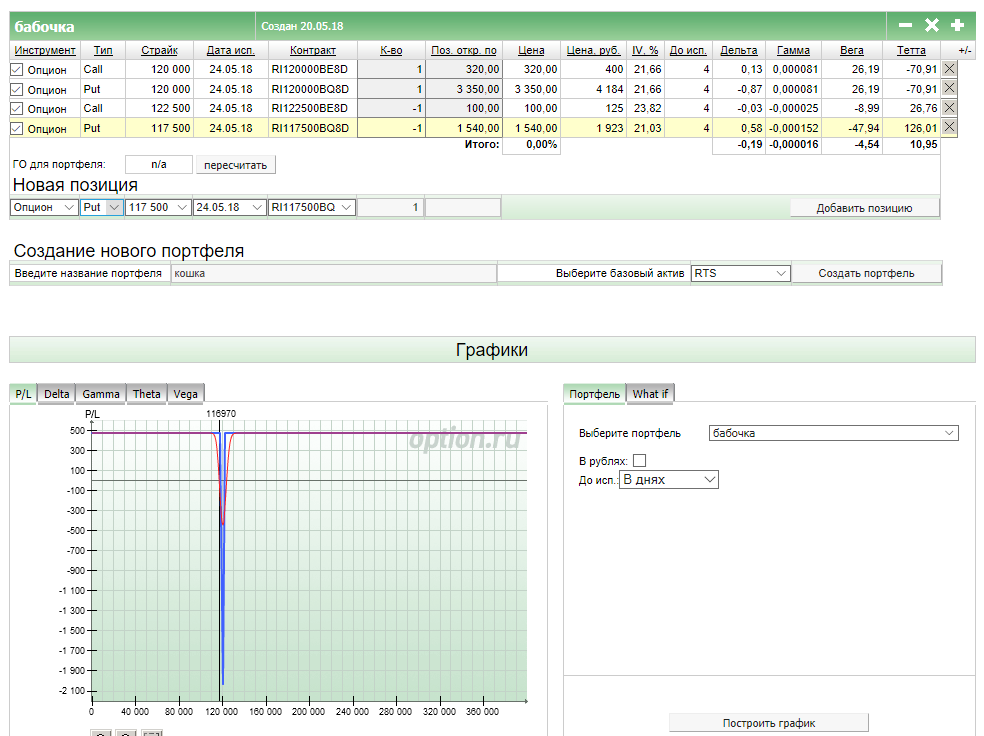Remove the Call 120 000 position row
The height and width of the screenshot is (736, 984).
pyautogui.click(x=949, y=69)
